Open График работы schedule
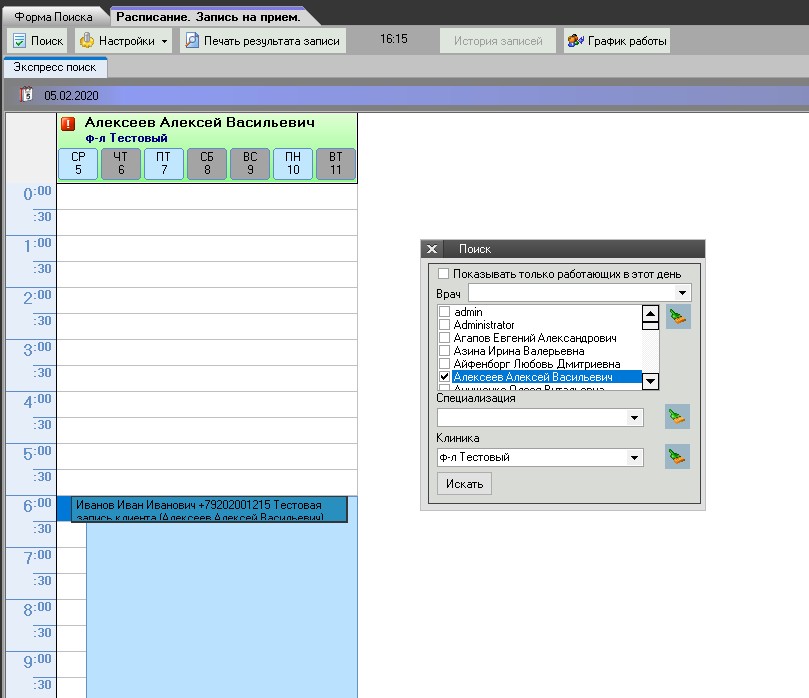Viewport: 809px width, 698px height. click(x=616, y=41)
